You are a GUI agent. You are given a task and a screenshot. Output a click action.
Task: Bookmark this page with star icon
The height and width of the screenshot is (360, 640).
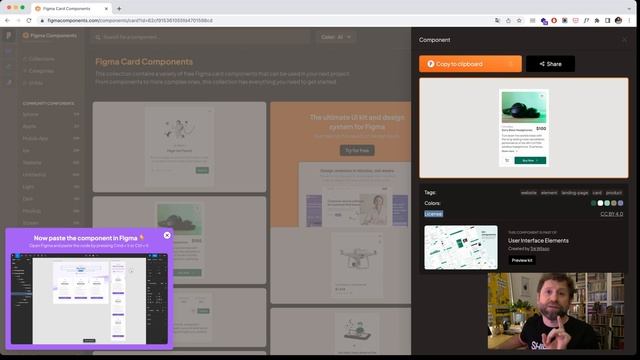[519, 20]
